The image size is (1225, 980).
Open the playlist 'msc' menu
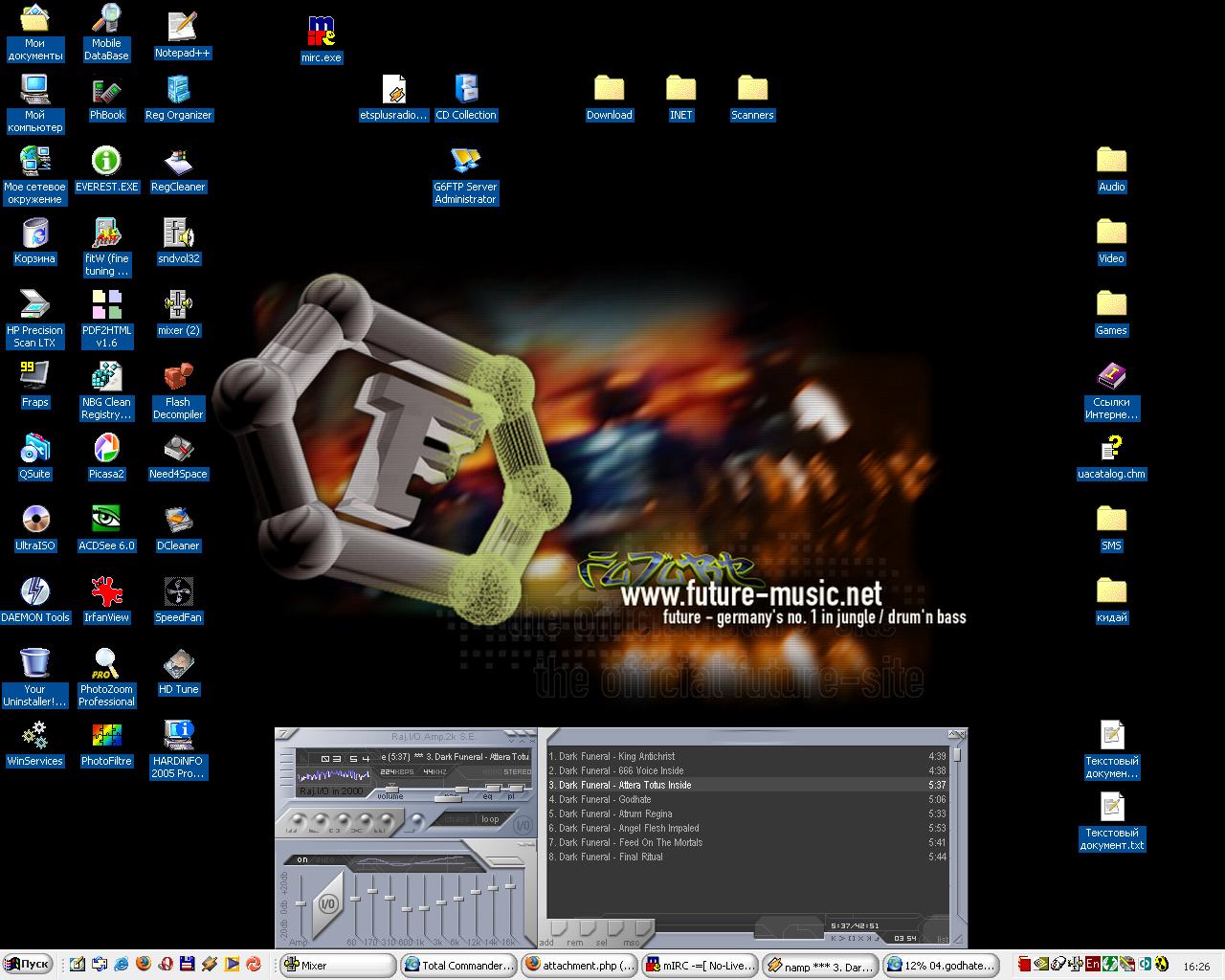[x=641, y=929]
